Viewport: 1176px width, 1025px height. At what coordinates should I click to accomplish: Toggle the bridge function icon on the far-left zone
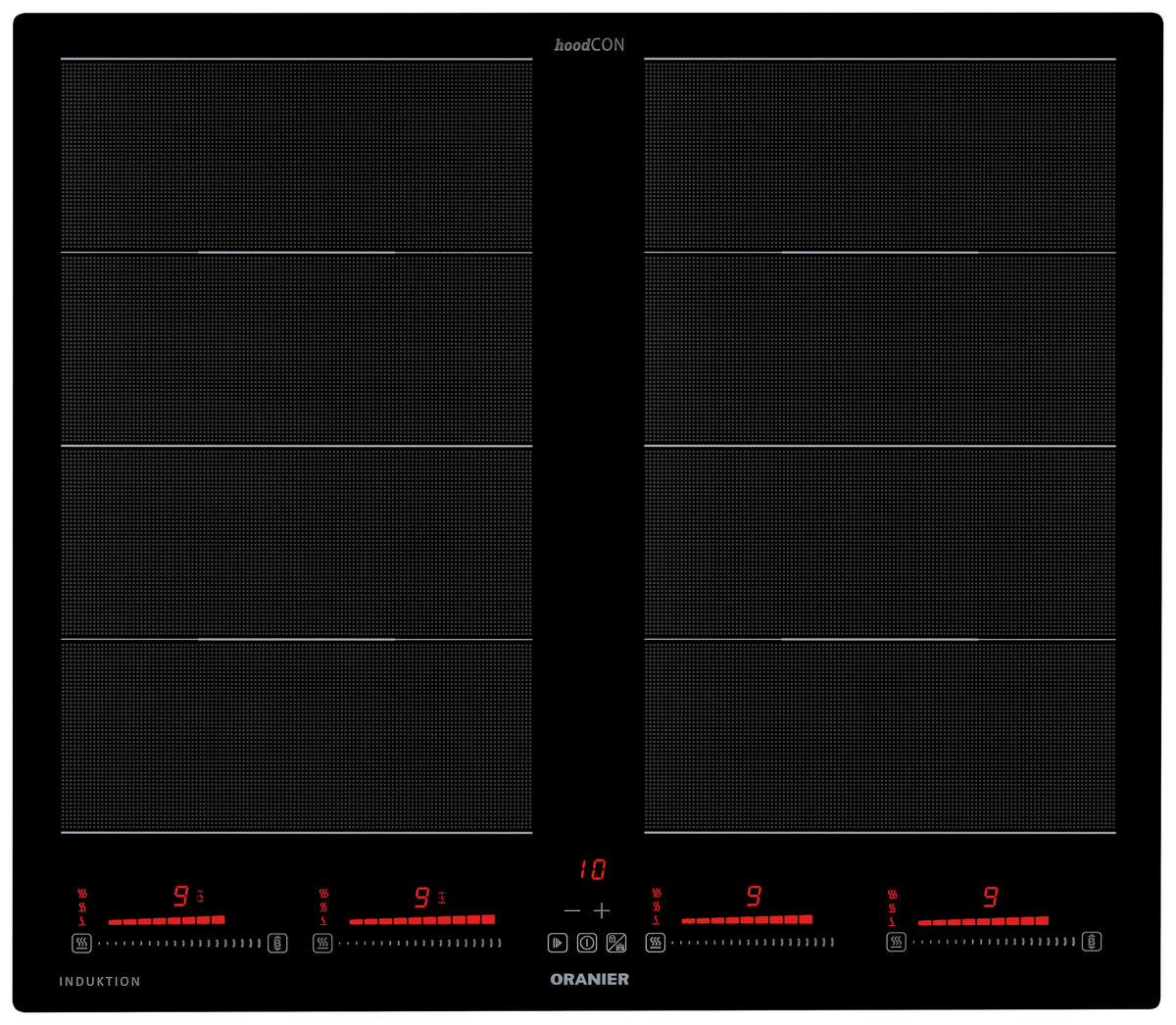pos(278,944)
